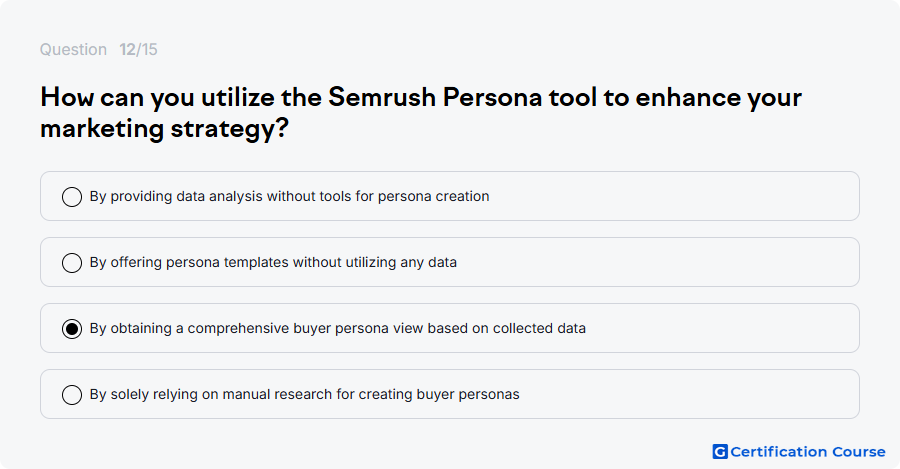Pick answer text 'By obtaining a comprehensive buyer persona view'

point(338,328)
